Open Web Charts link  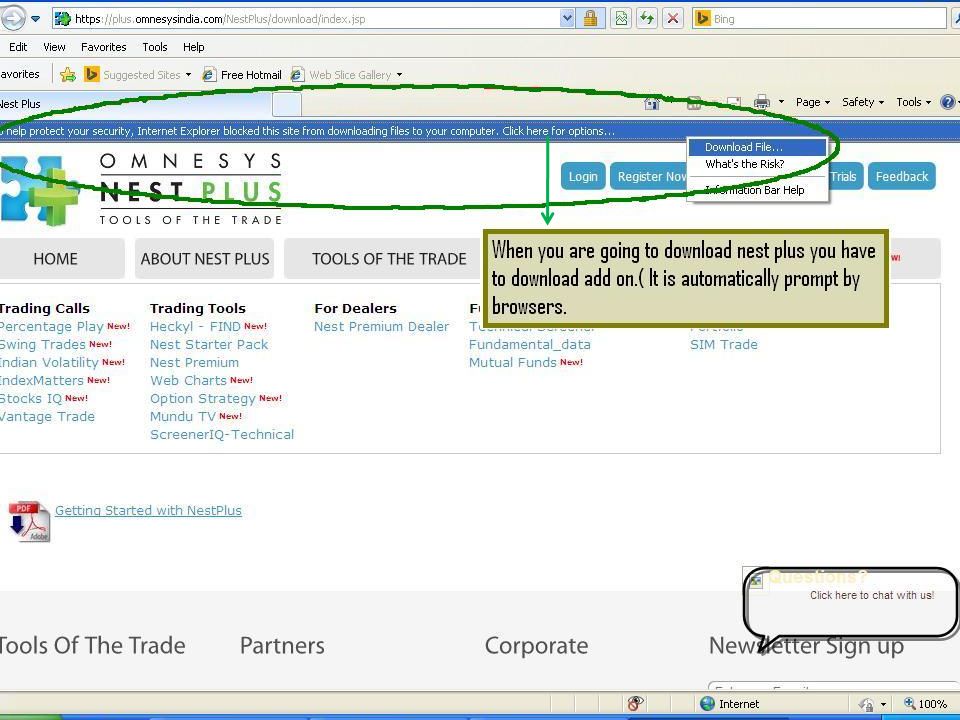tap(189, 380)
